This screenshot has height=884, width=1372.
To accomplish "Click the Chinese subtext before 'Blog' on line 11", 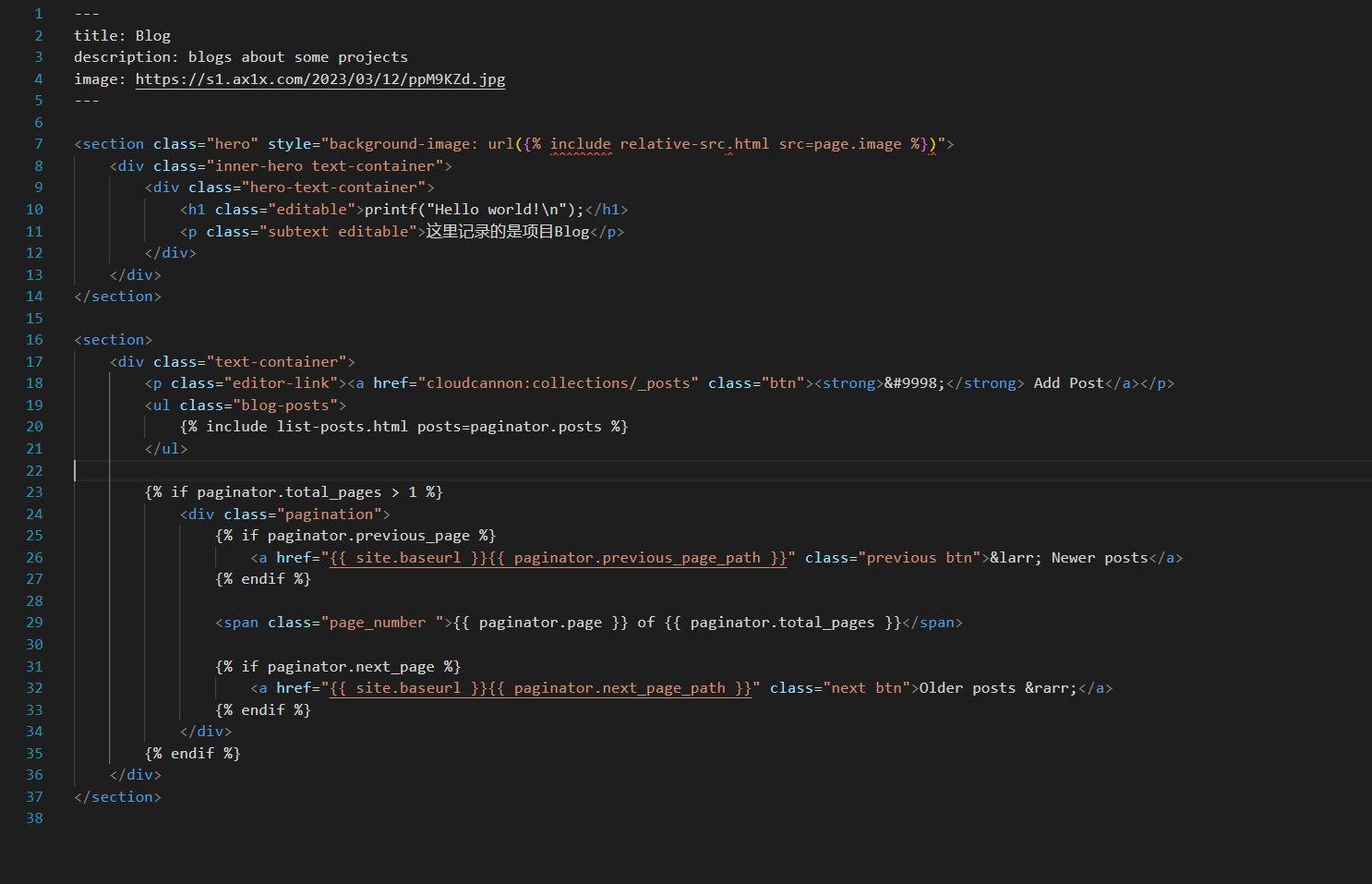I will click(x=489, y=232).
